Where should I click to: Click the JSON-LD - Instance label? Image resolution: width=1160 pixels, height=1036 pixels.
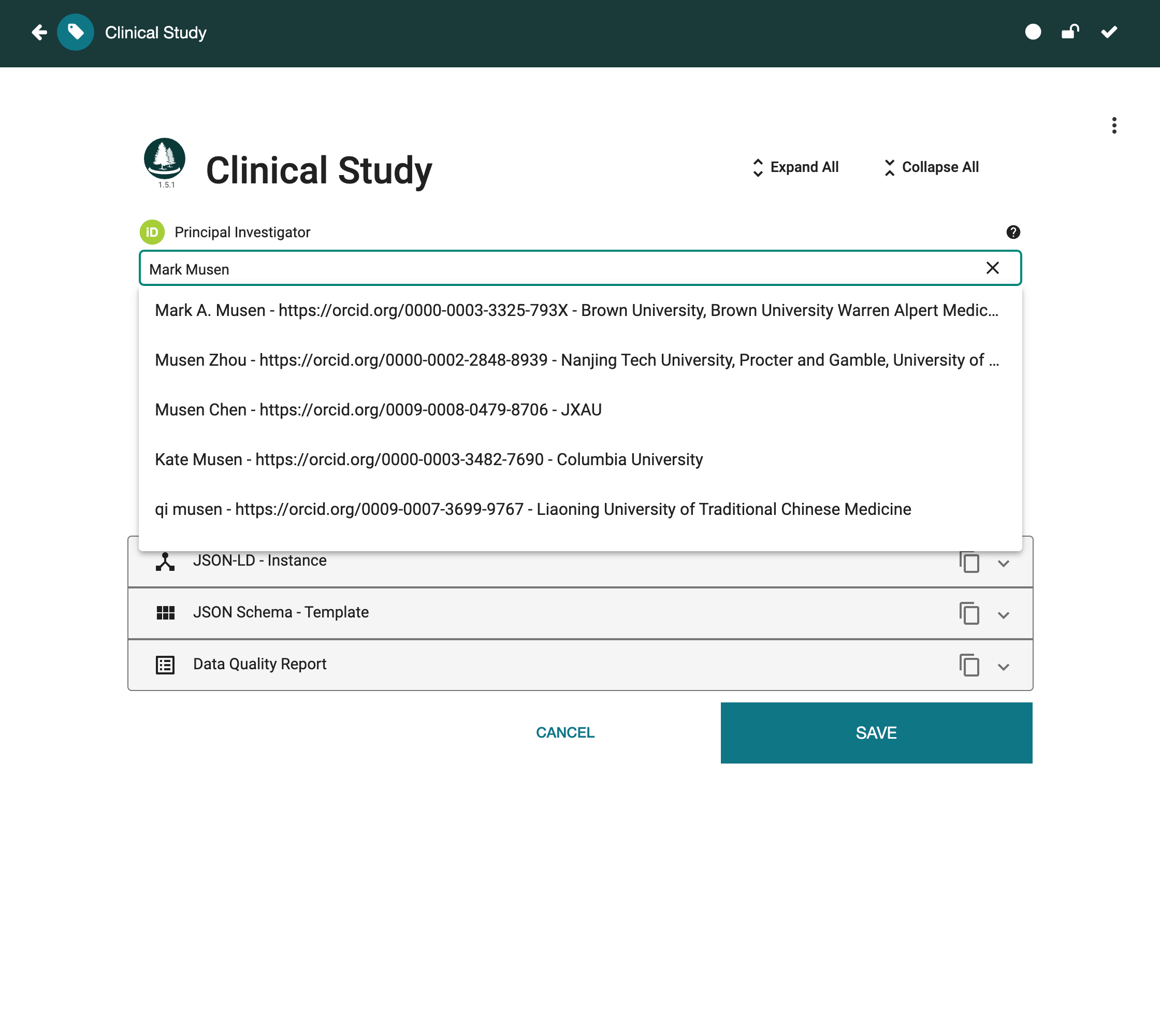tap(259, 560)
